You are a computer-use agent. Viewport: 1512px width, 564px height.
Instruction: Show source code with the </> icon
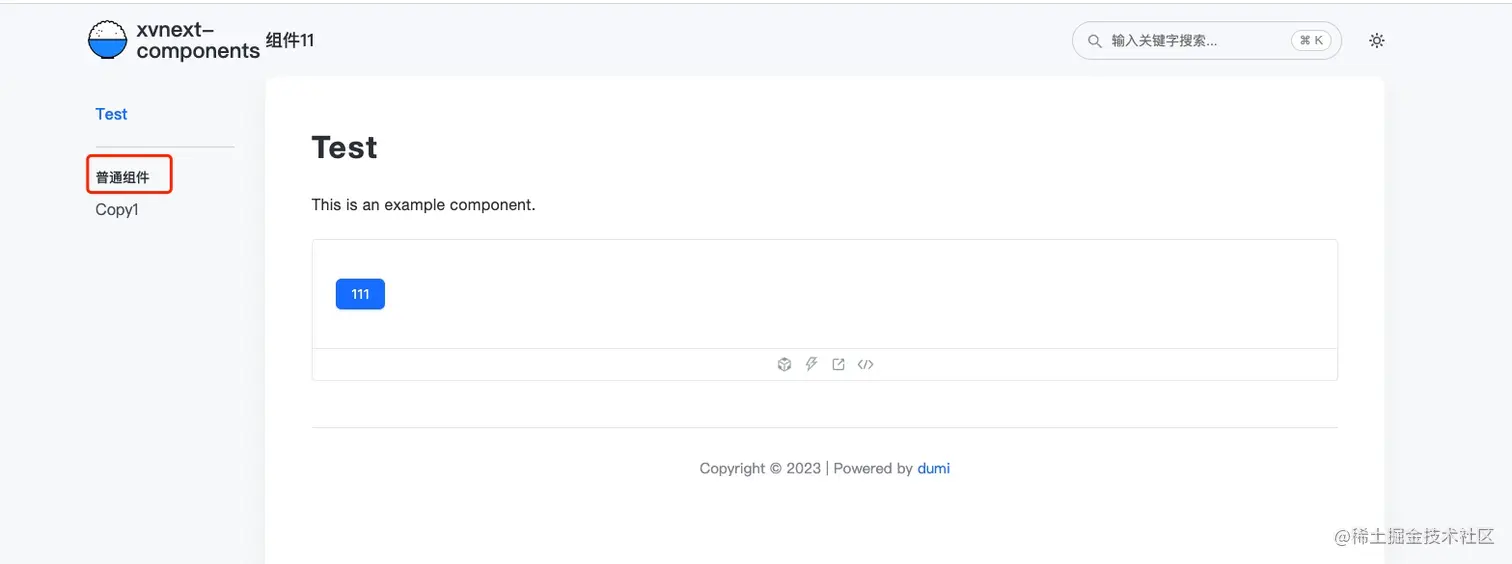pos(866,365)
